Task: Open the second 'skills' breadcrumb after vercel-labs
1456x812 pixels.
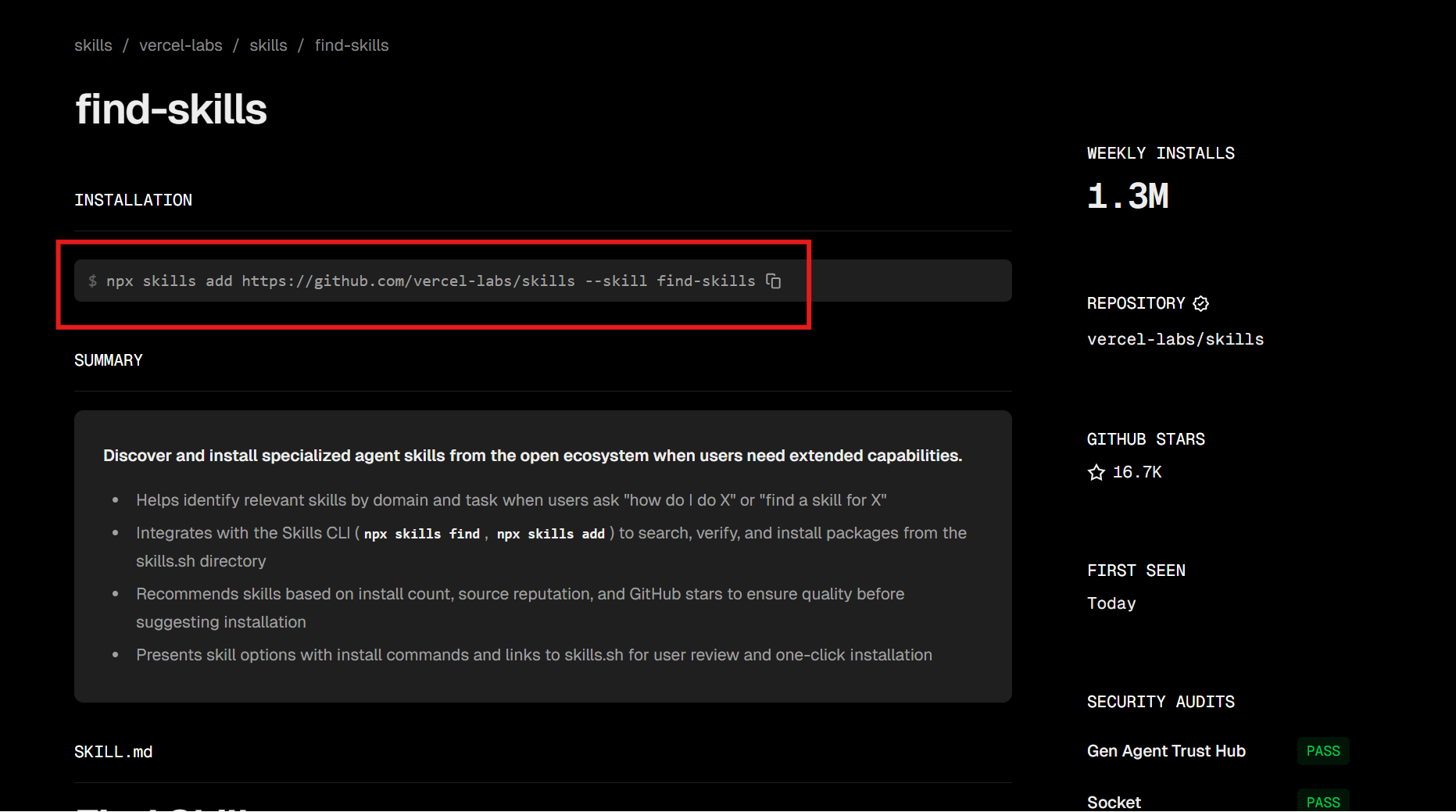Action: pos(268,45)
